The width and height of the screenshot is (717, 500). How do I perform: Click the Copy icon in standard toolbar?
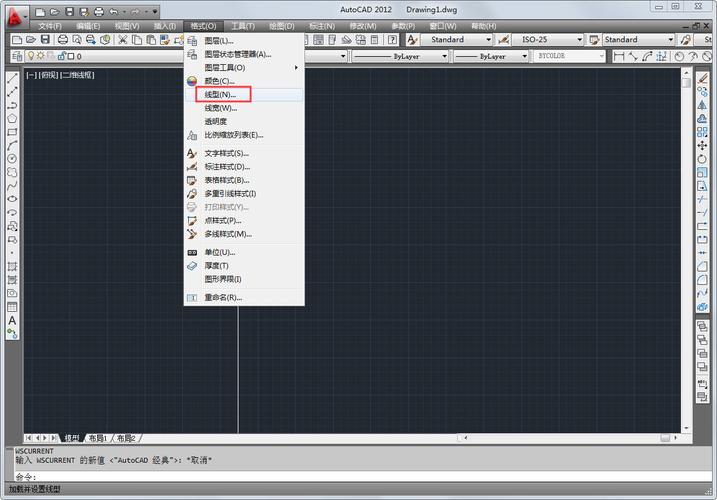[137, 39]
